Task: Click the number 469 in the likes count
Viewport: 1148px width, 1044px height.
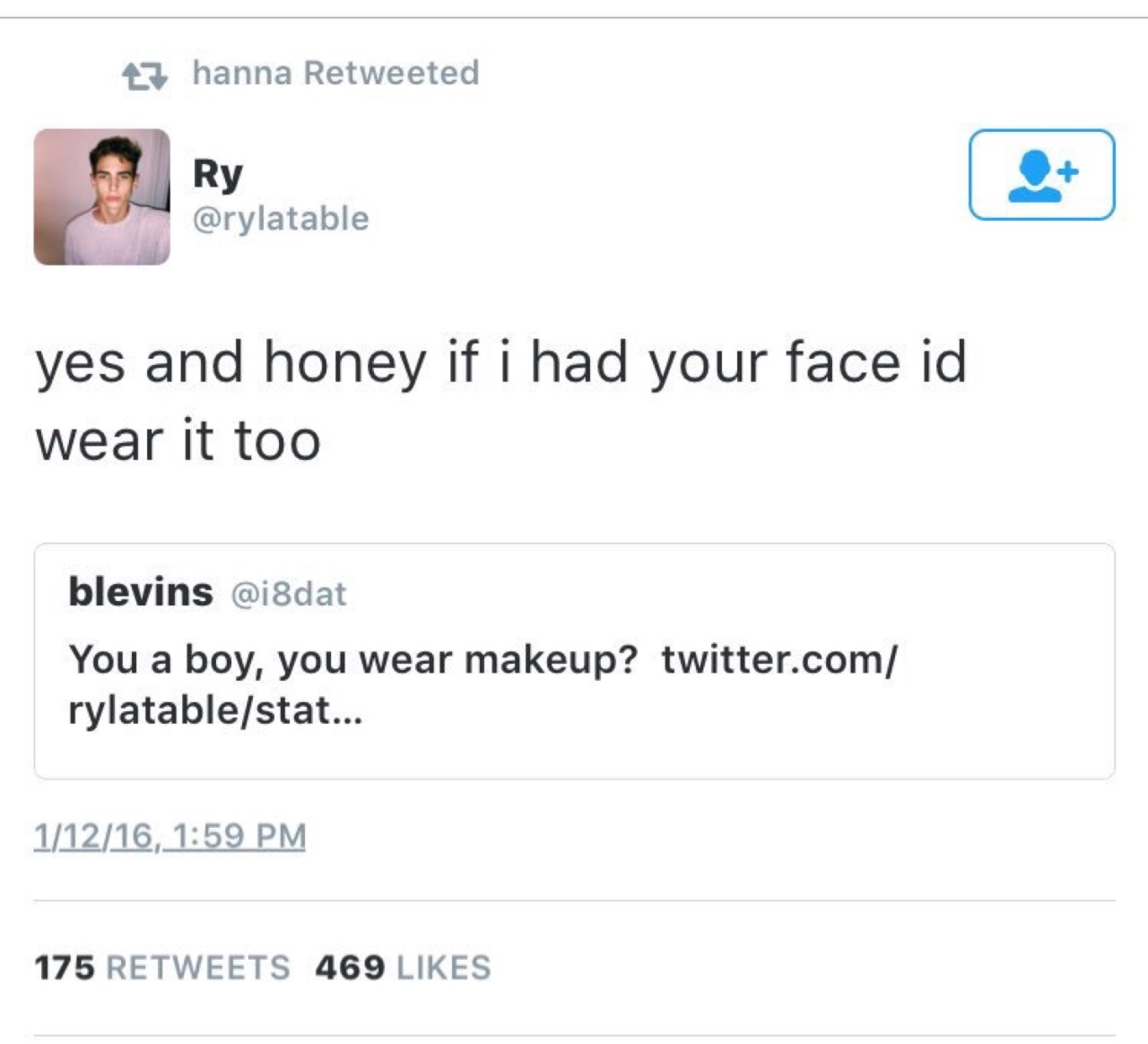Action: (x=350, y=968)
